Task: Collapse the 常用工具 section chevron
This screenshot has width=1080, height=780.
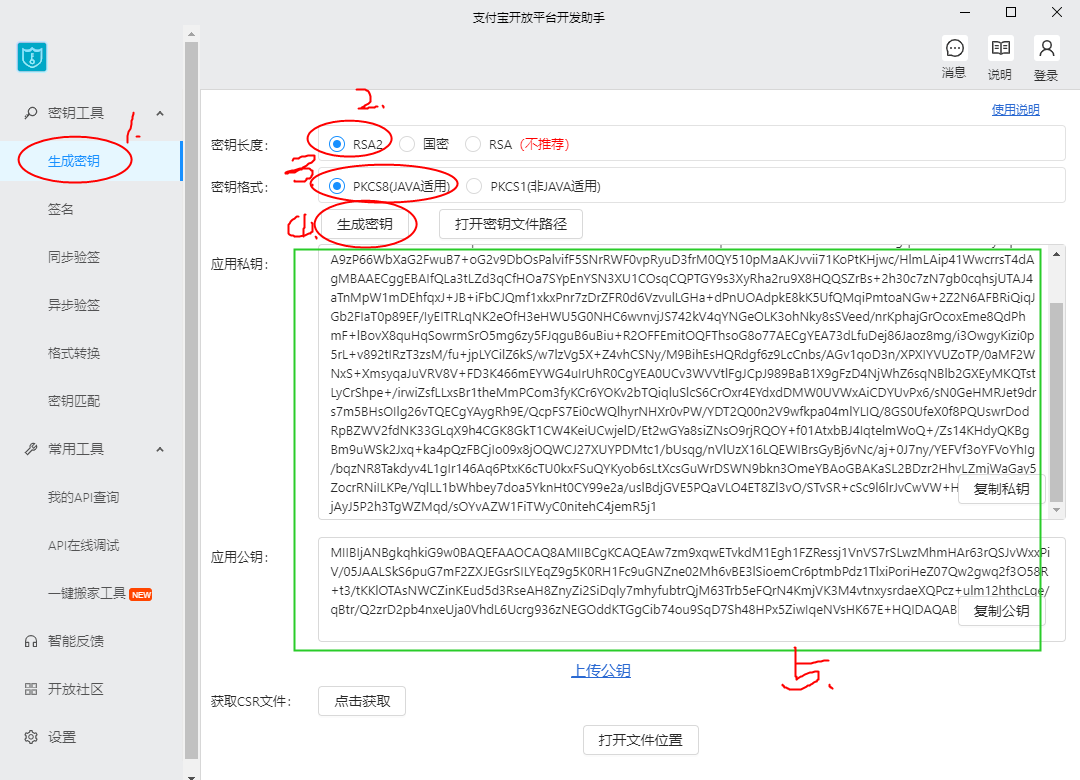Action: pyautogui.click(x=160, y=449)
